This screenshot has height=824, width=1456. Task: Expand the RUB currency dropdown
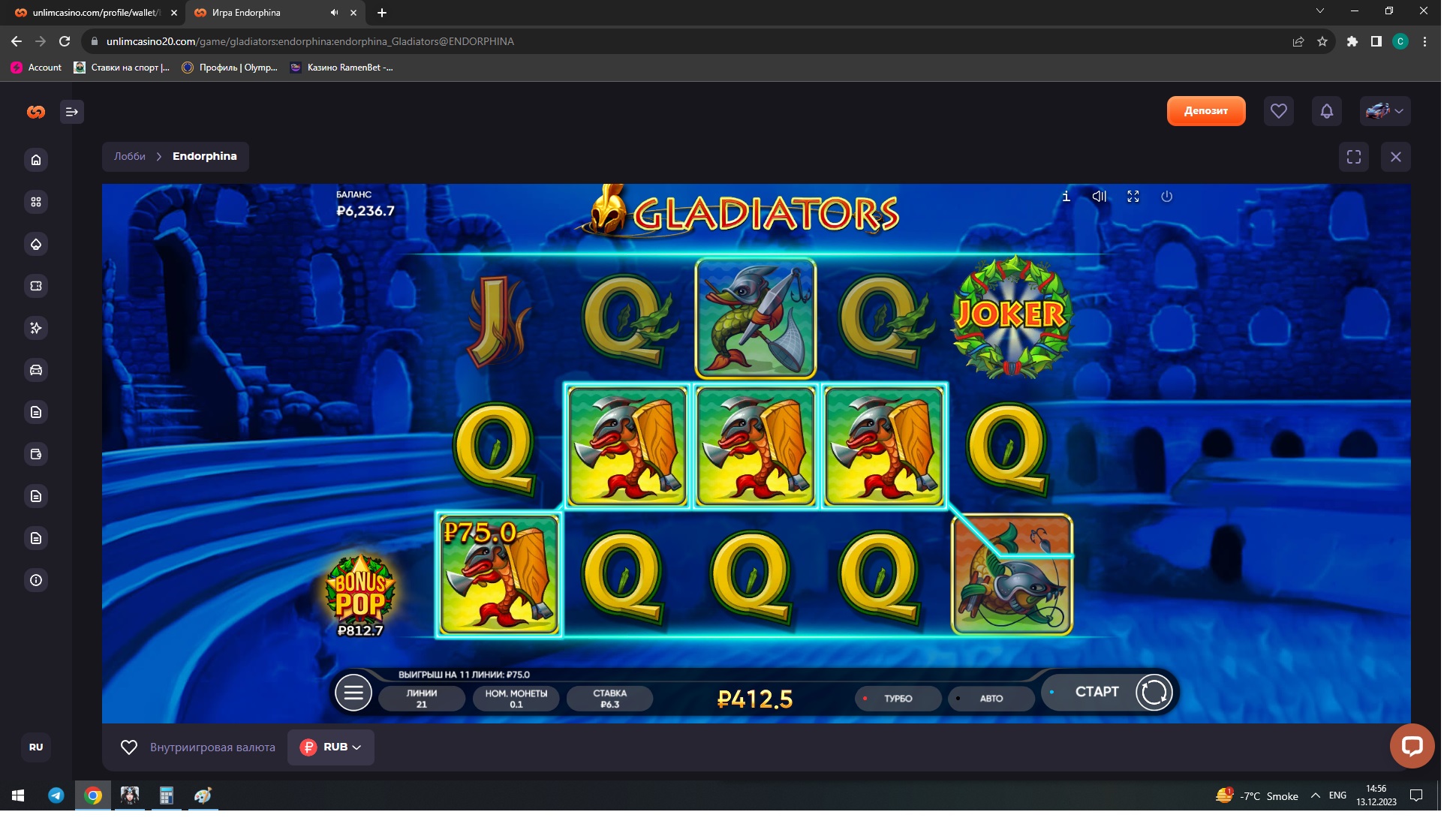tap(331, 747)
